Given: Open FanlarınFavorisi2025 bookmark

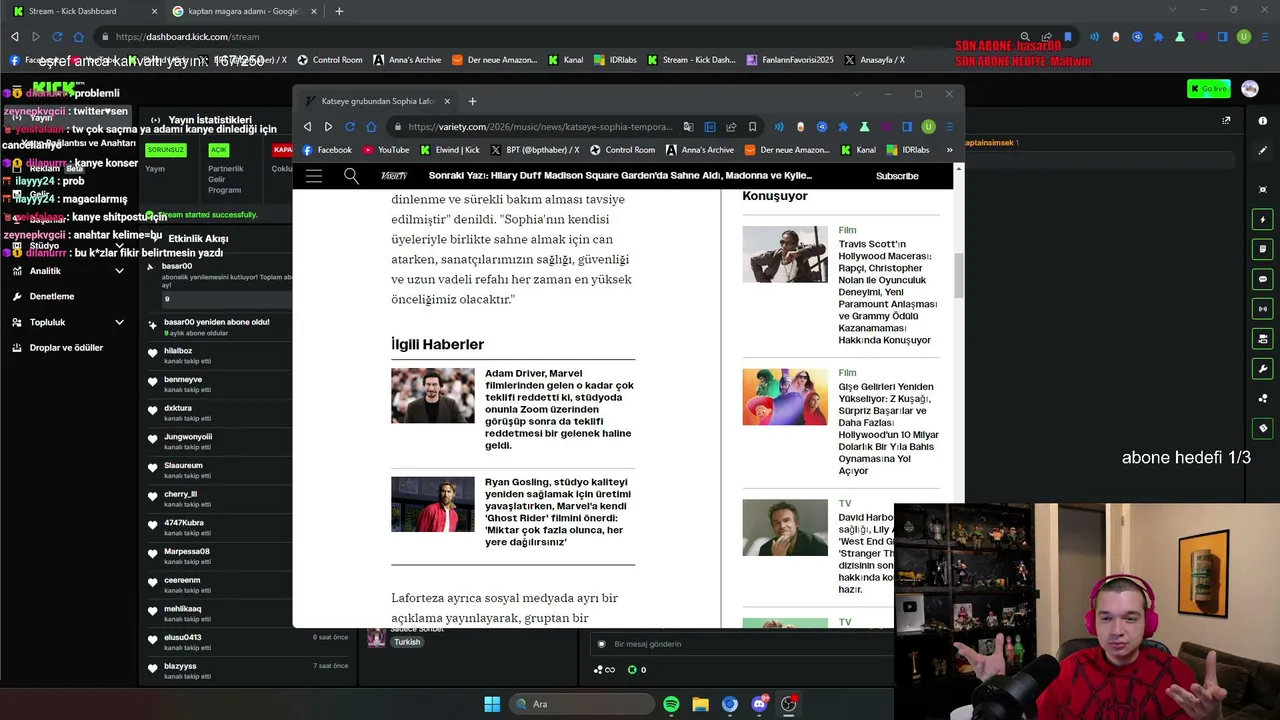Looking at the screenshot, I should [790, 60].
